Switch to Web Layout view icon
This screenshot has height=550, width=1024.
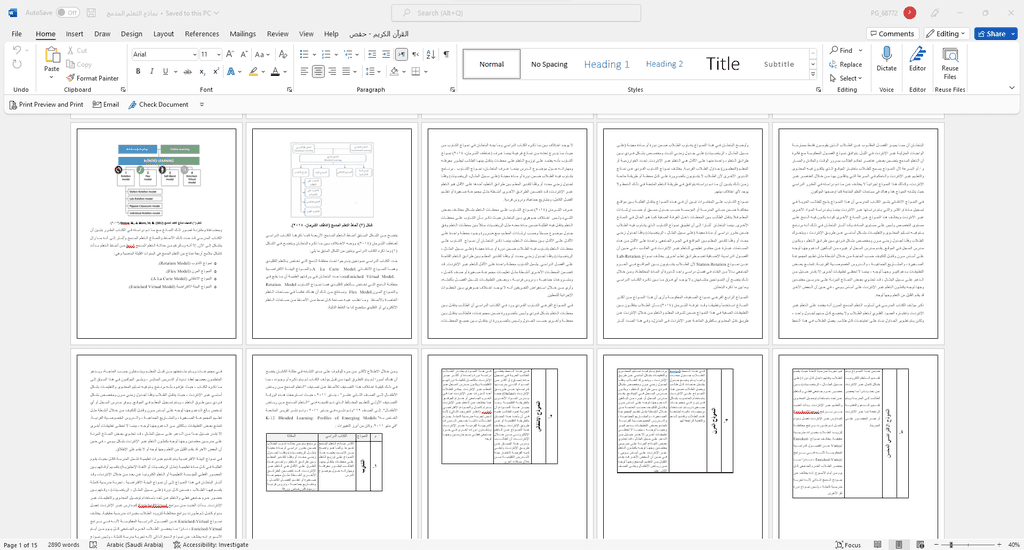[920, 545]
